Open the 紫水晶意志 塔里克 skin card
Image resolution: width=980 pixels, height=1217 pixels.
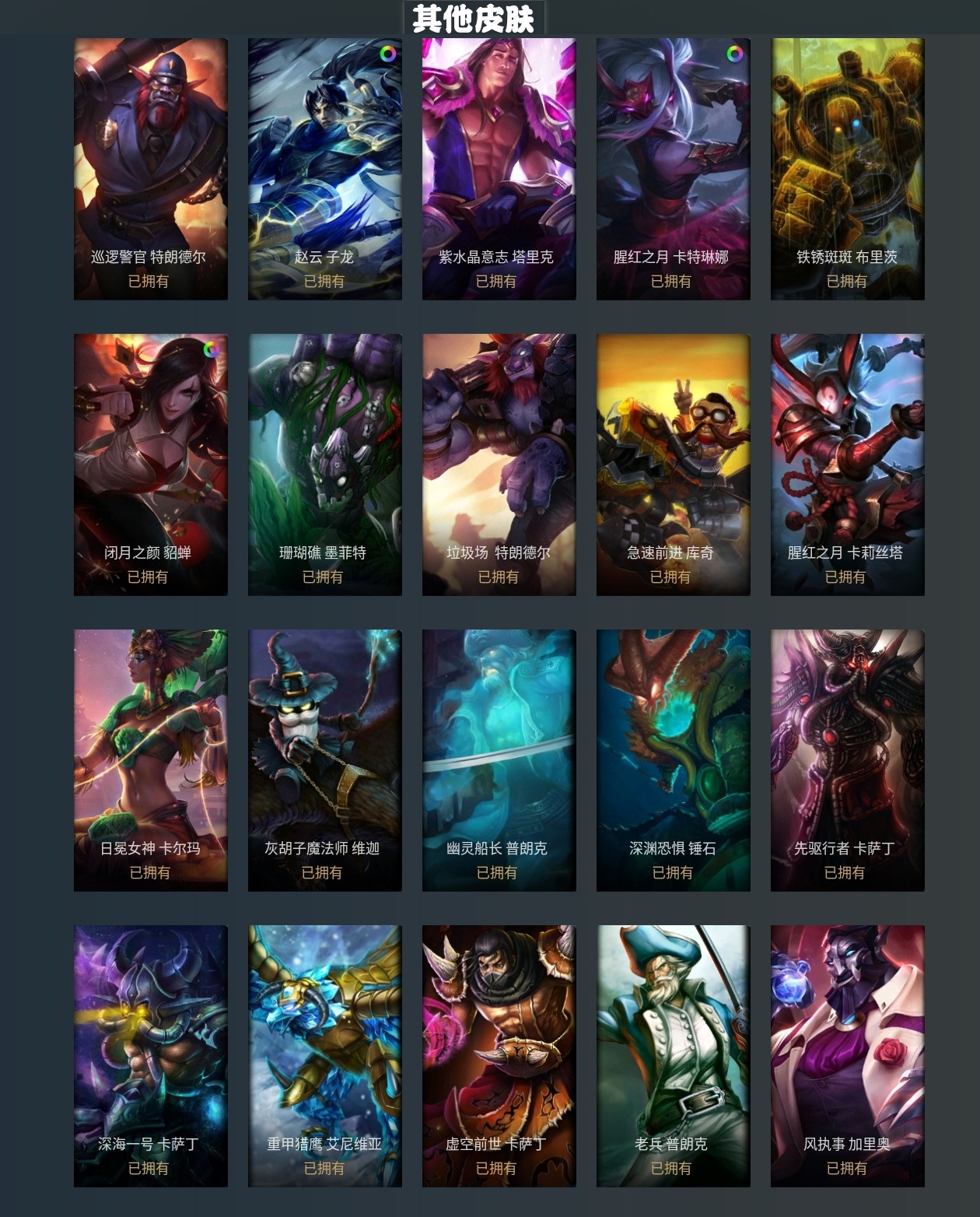(499, 169)
